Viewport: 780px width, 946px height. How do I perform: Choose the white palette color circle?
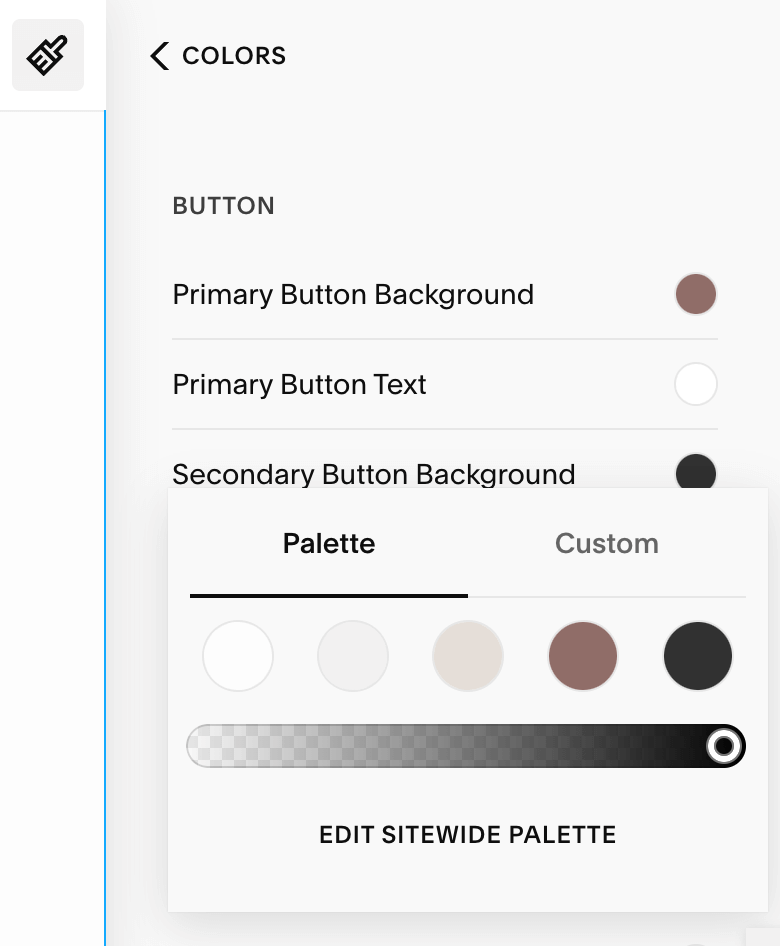(238, 656)
